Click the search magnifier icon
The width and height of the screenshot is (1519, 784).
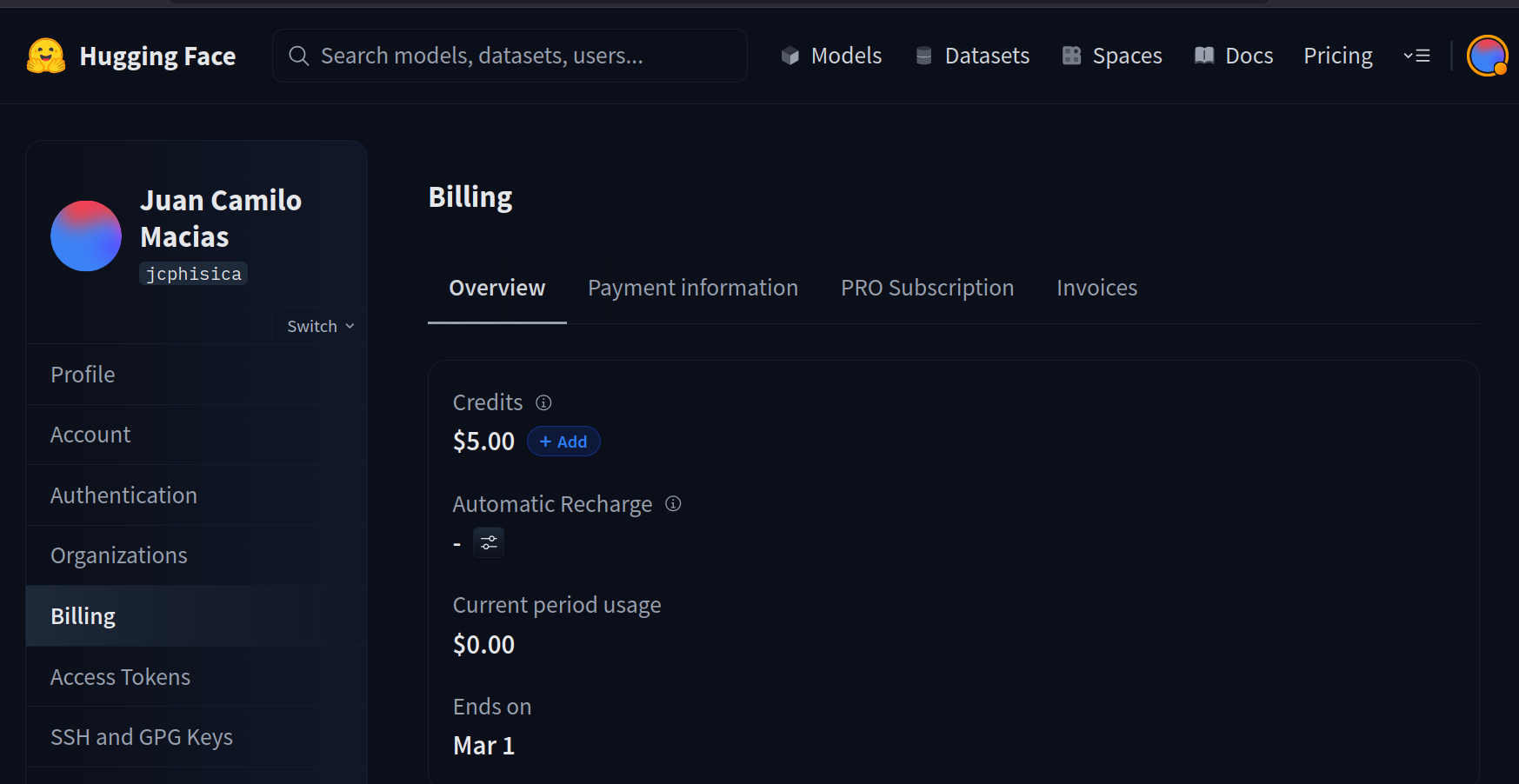[x=298, y=55]
